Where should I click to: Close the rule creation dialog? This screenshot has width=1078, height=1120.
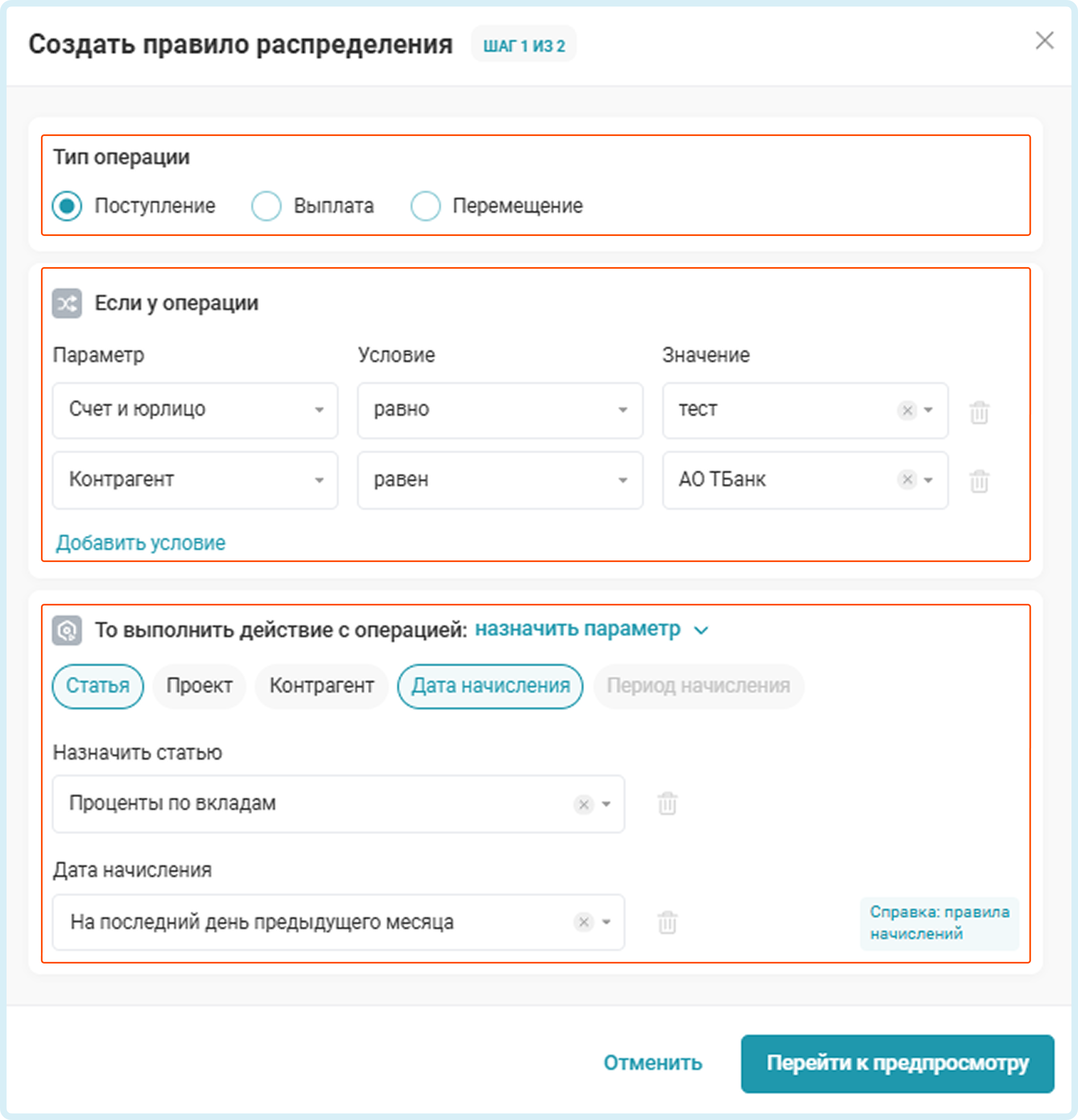click(x=1044, y=41)
